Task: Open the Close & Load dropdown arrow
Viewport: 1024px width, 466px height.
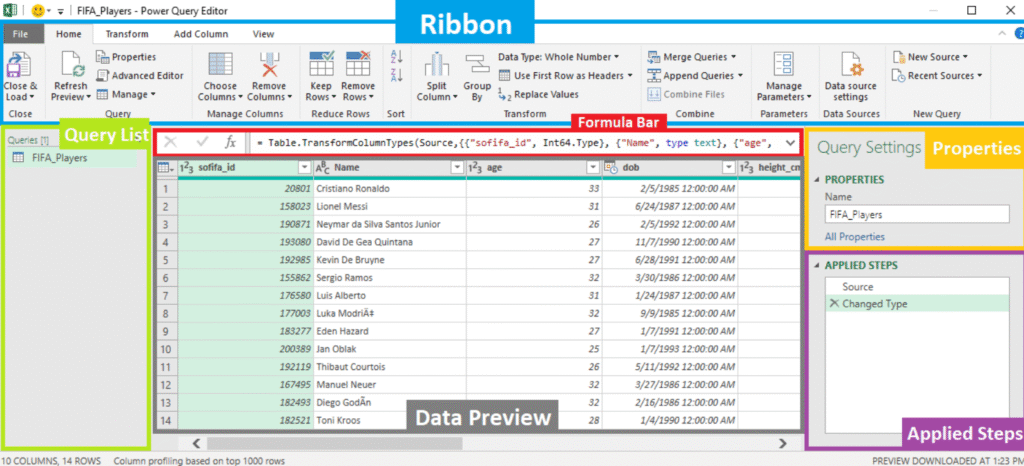Action: pyautogui.click(x=31, y=97)
